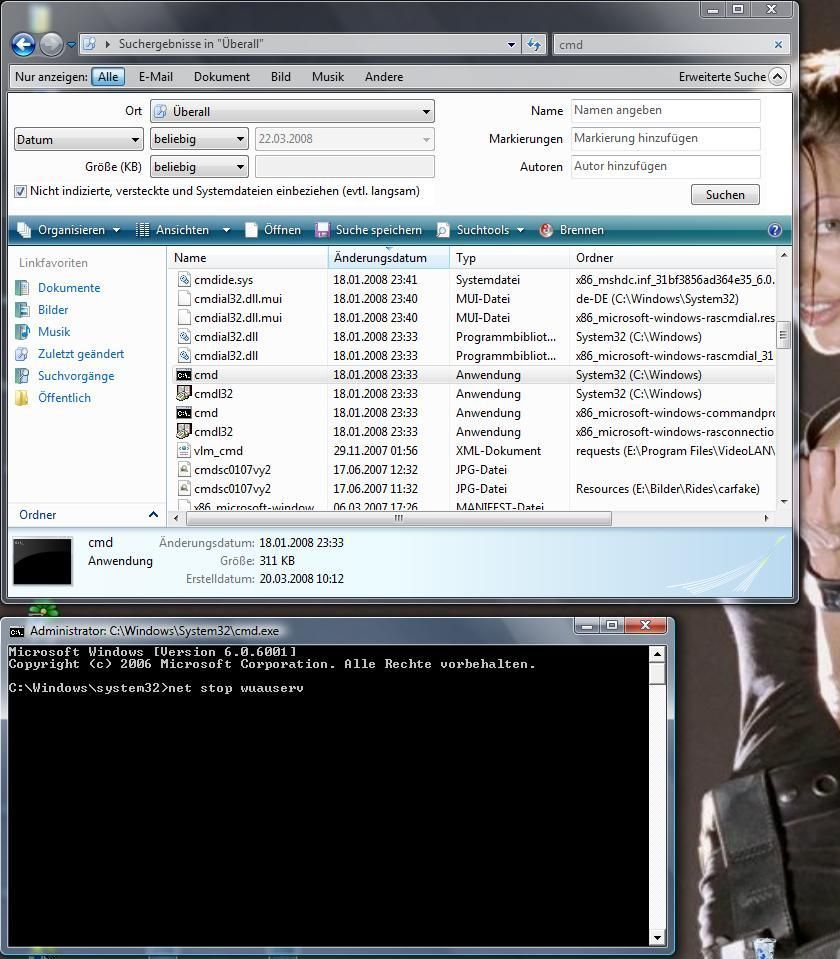Sort by the Name column header

pyautogui.click(x=248, y=257)
